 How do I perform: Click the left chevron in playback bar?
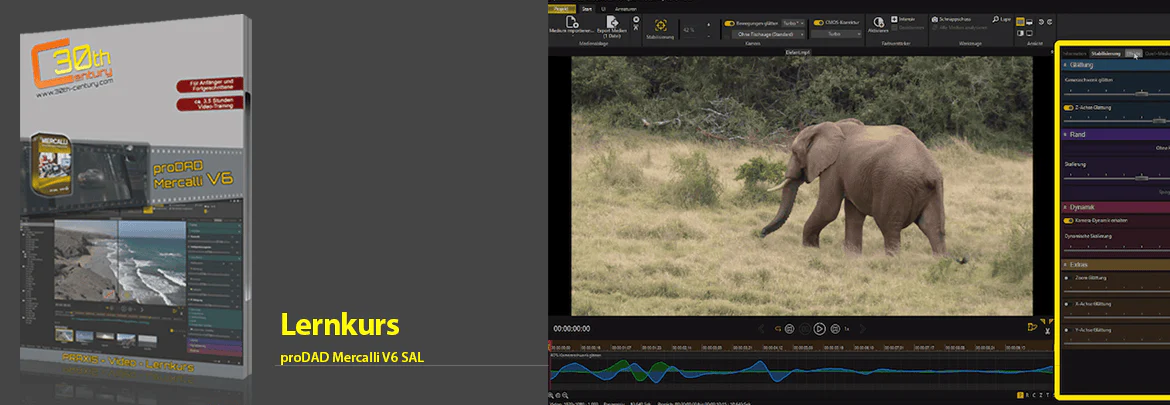(x=761, y=329)
